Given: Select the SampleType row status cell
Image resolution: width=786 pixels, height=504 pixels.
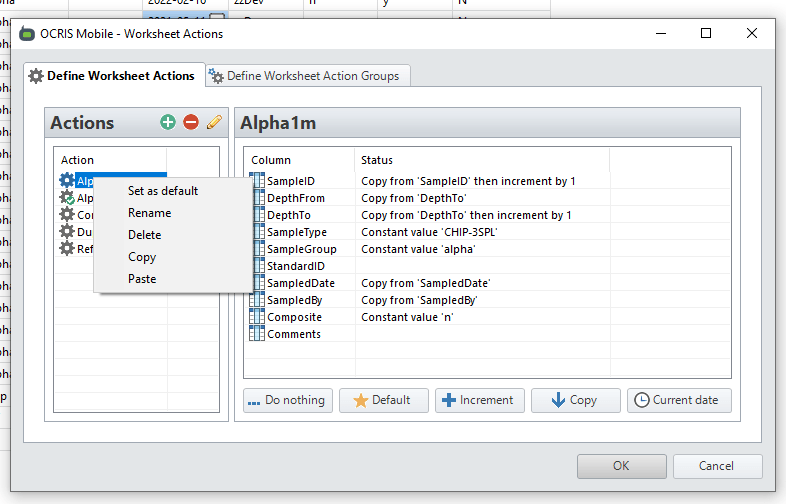Looking at the screenshot, I should [481, 232].
